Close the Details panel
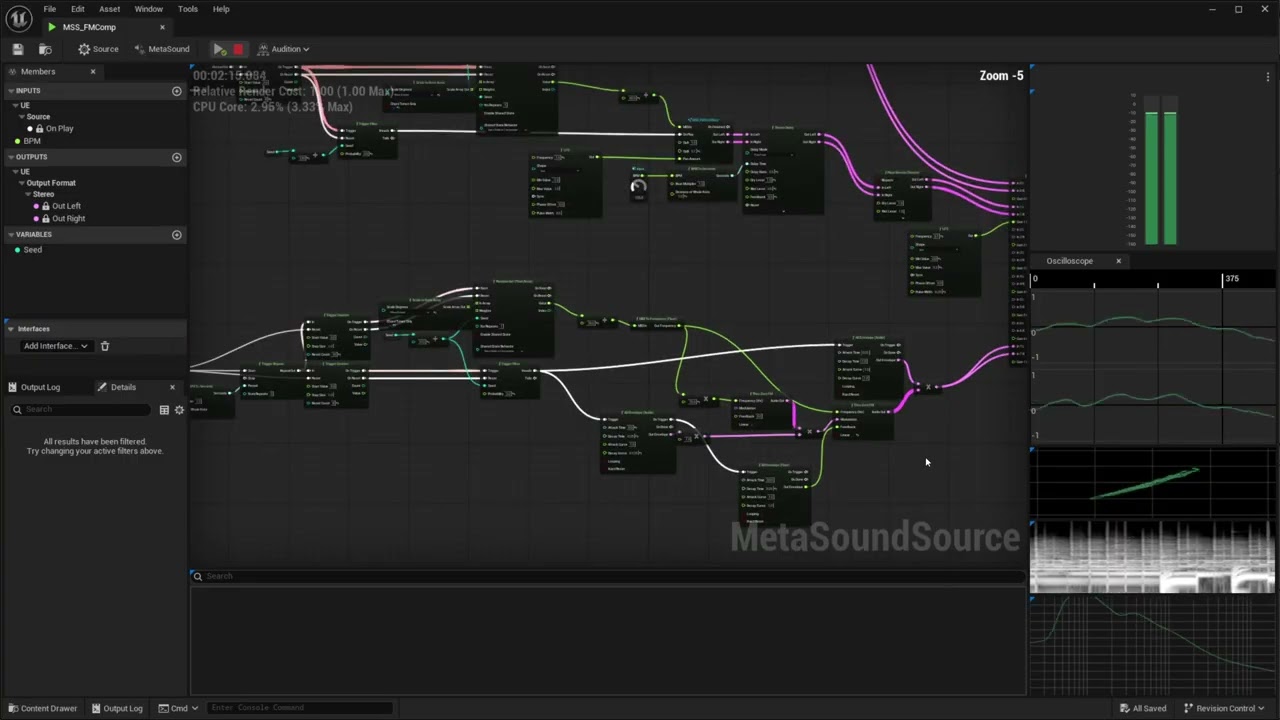The height and width of the screenshot is (720, 1280). [172, 387]
